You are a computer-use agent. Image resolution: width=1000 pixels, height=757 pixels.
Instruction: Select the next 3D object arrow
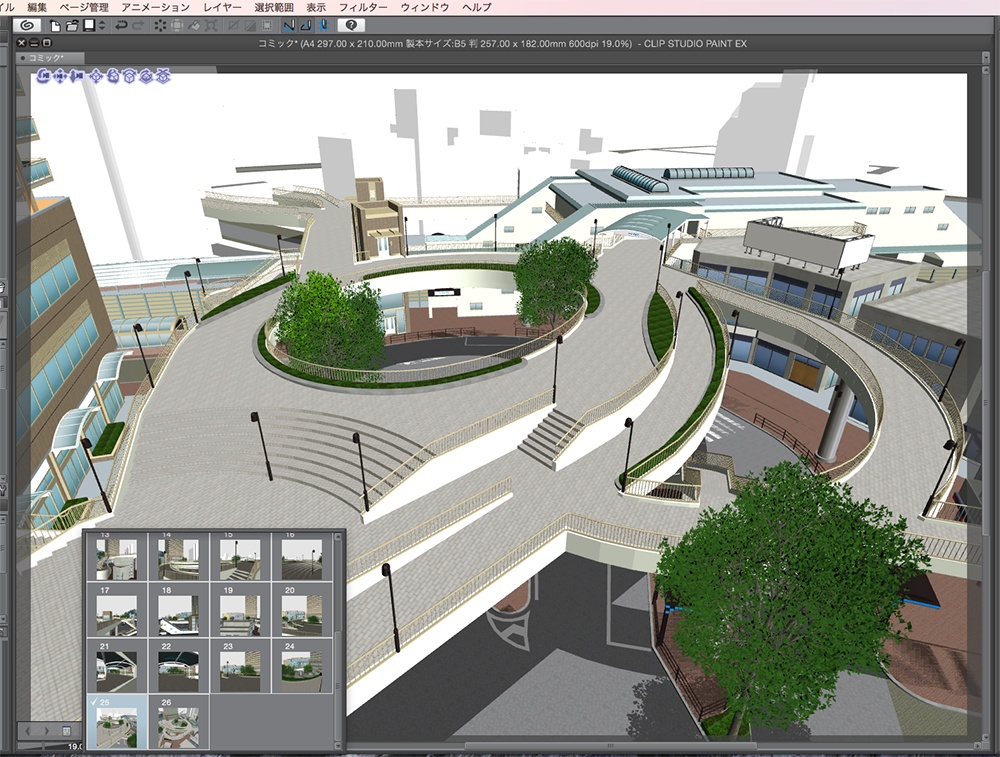coord(47,731)
